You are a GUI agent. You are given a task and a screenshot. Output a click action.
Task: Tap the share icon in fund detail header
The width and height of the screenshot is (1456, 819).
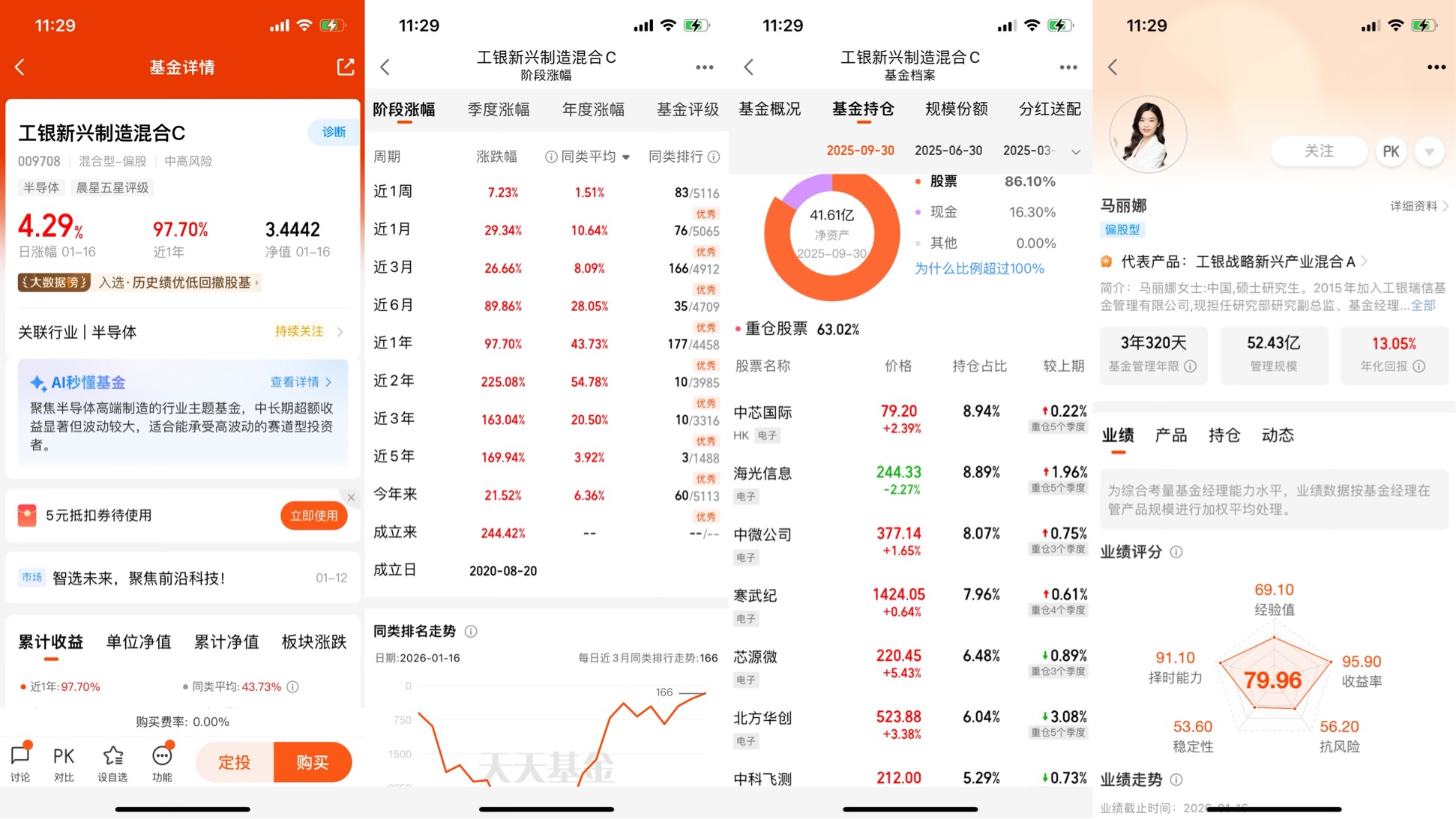[345, 67]
